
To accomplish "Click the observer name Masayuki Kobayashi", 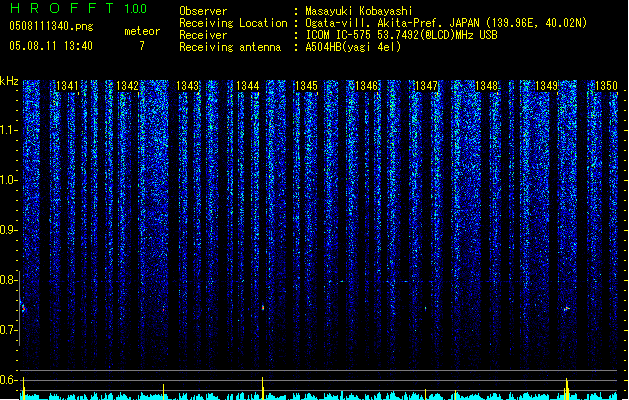I will coord(359,11).
